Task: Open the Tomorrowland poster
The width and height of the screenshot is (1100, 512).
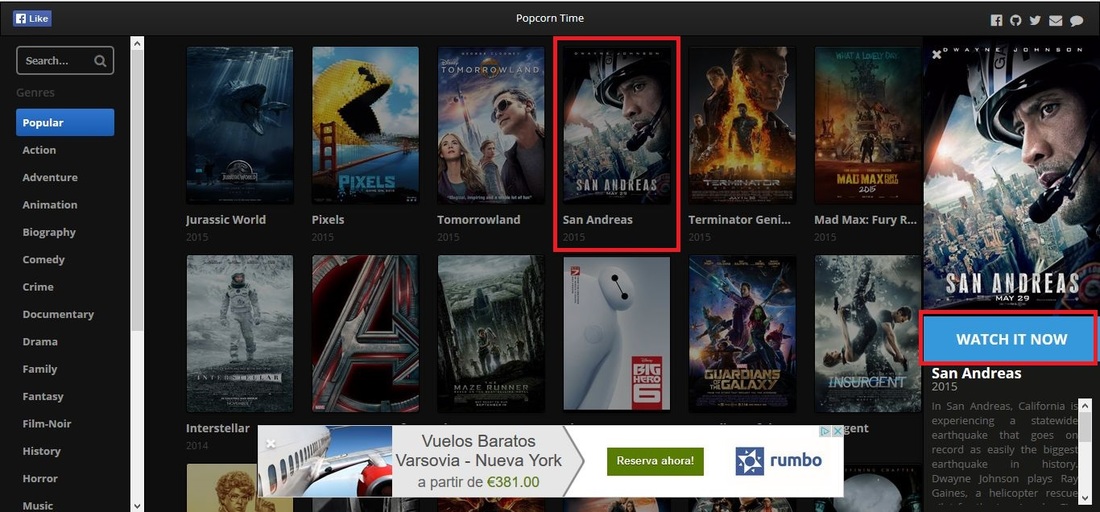Action: (491, 125)
